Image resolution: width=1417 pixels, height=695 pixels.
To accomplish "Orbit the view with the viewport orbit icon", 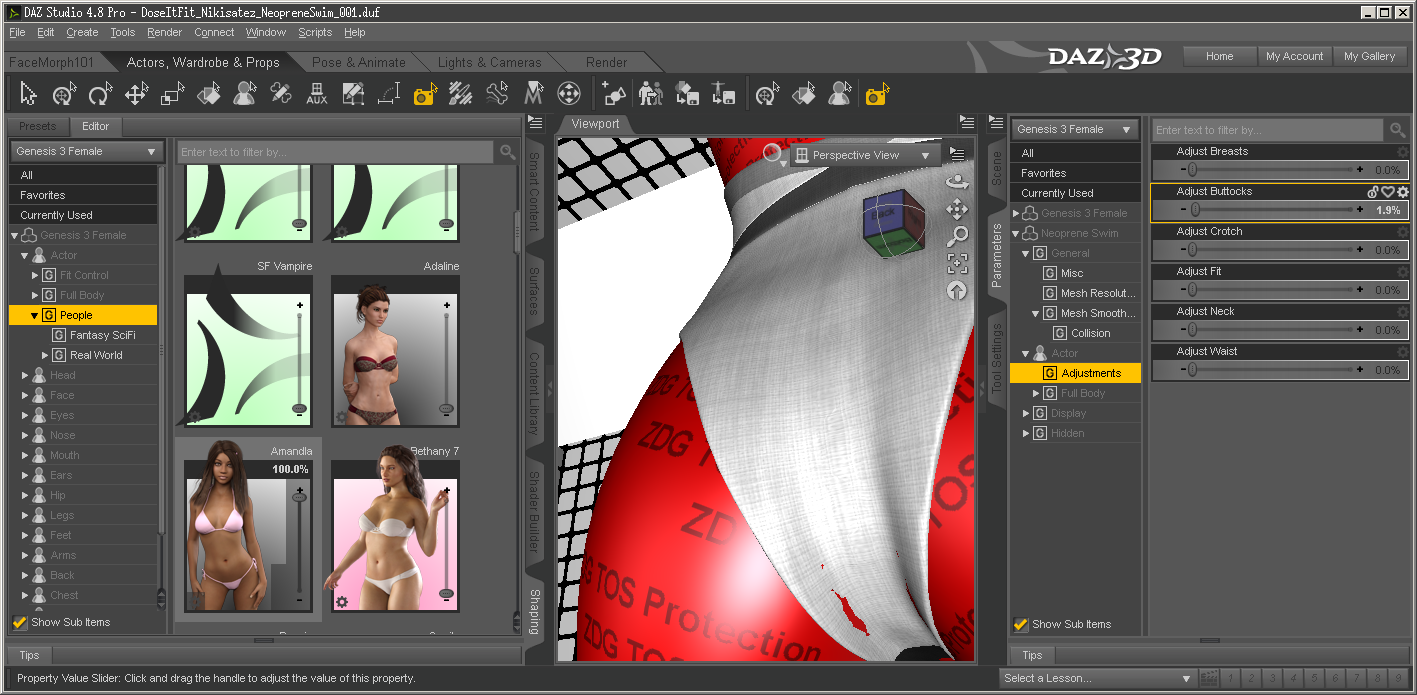I will (x=957, y=182).
